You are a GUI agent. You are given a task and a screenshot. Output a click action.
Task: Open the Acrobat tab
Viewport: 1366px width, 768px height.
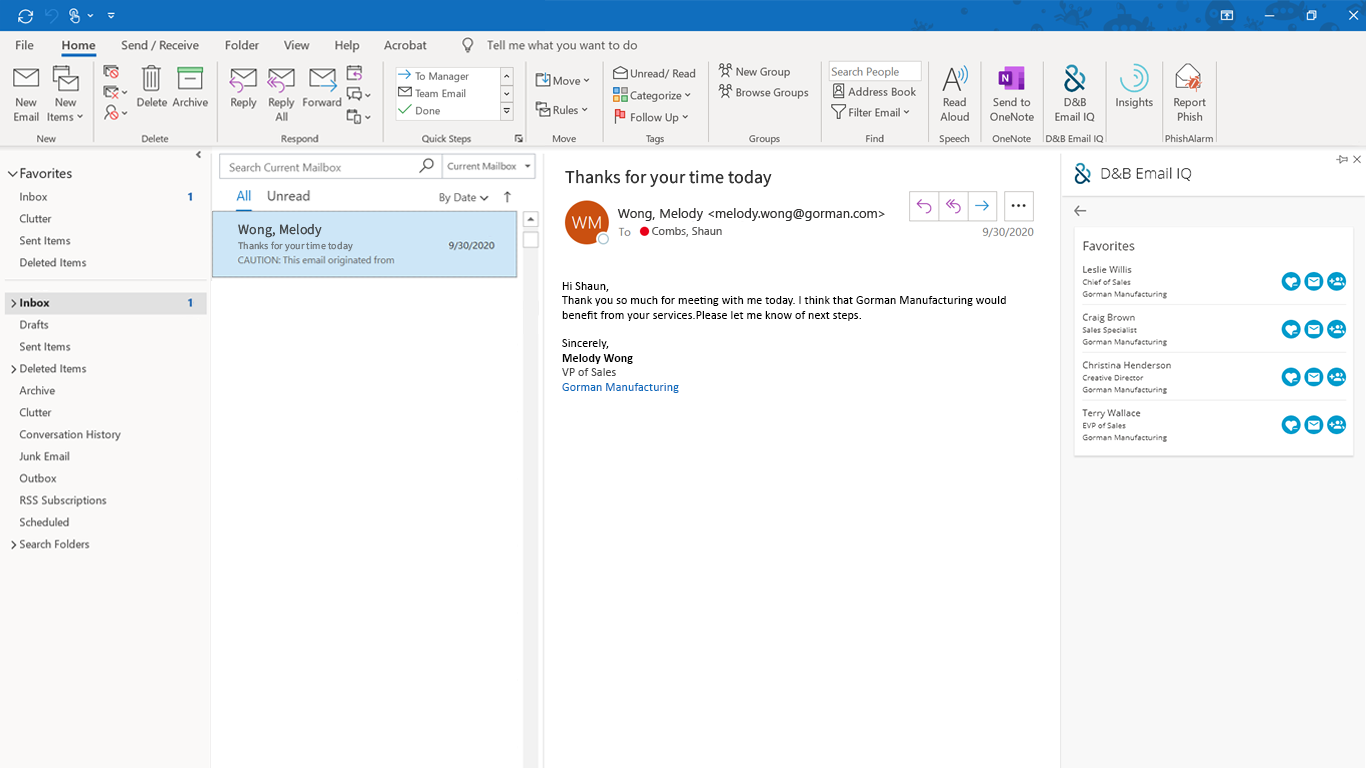coord(405,45)
